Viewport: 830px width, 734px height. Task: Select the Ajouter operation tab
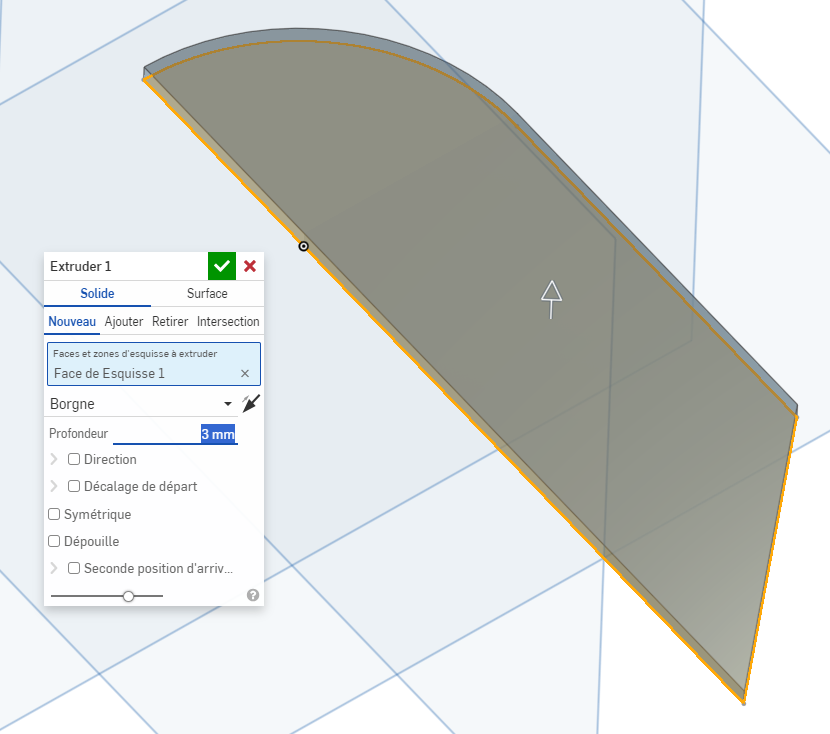(x=124, y=322)
